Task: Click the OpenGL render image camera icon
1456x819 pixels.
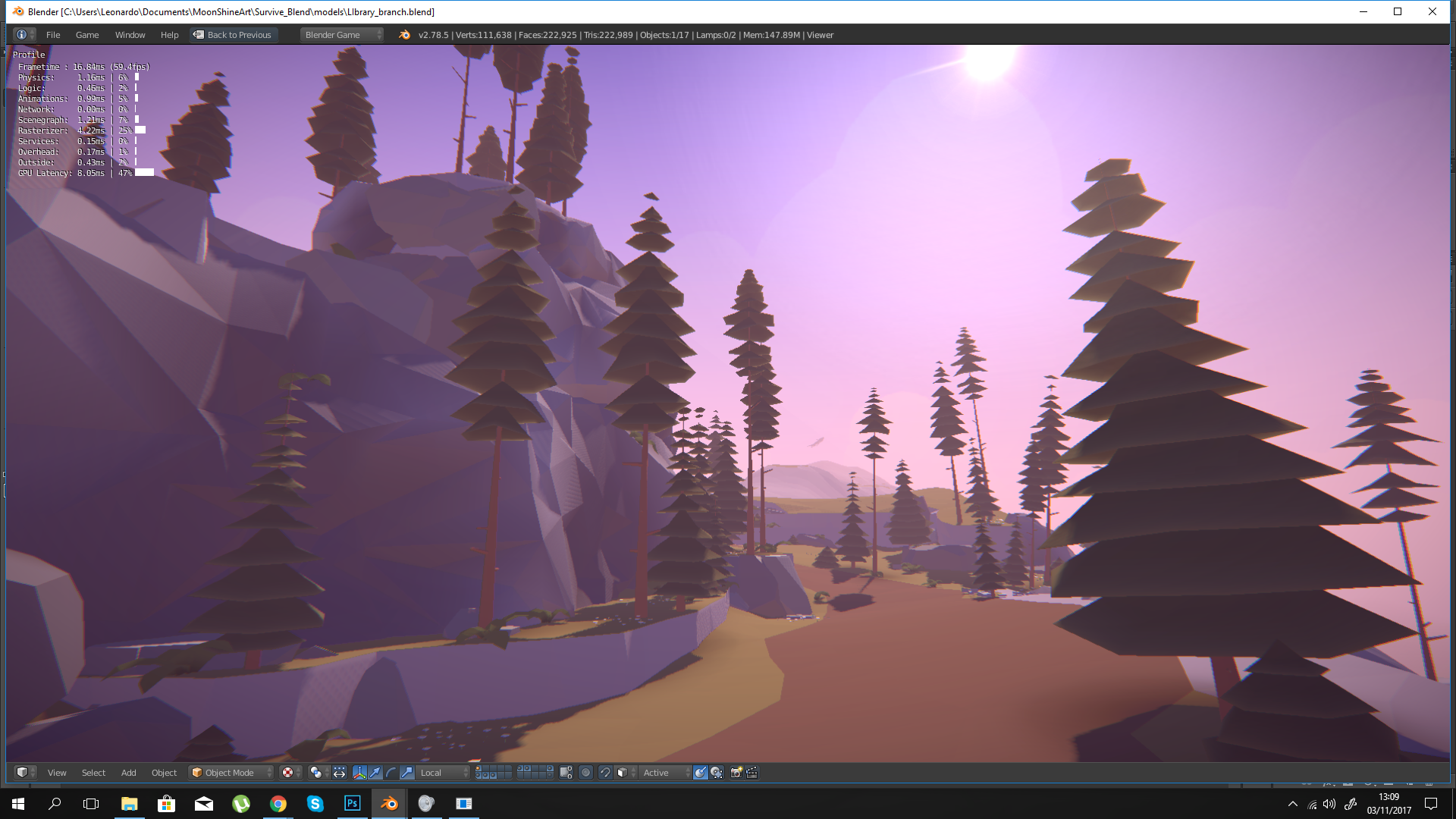Action: (x=736, y=773)
